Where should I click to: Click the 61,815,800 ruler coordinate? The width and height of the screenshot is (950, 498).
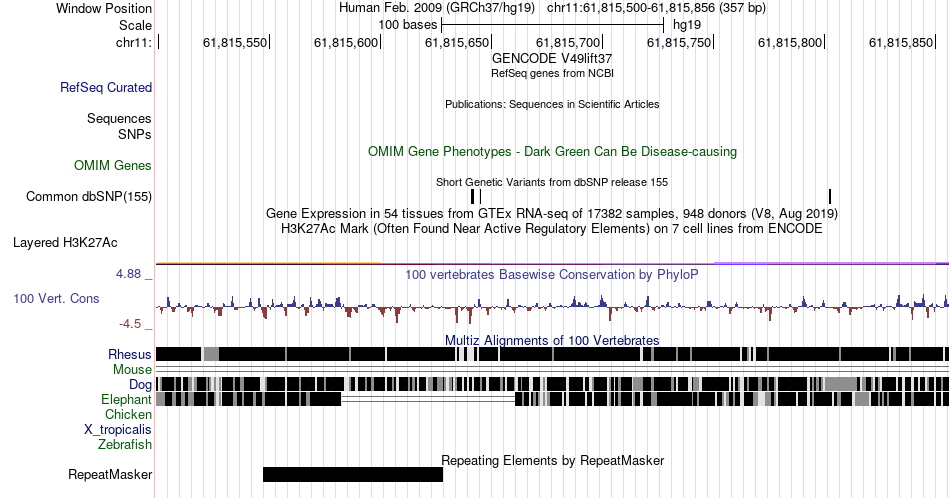pos(790,42)
